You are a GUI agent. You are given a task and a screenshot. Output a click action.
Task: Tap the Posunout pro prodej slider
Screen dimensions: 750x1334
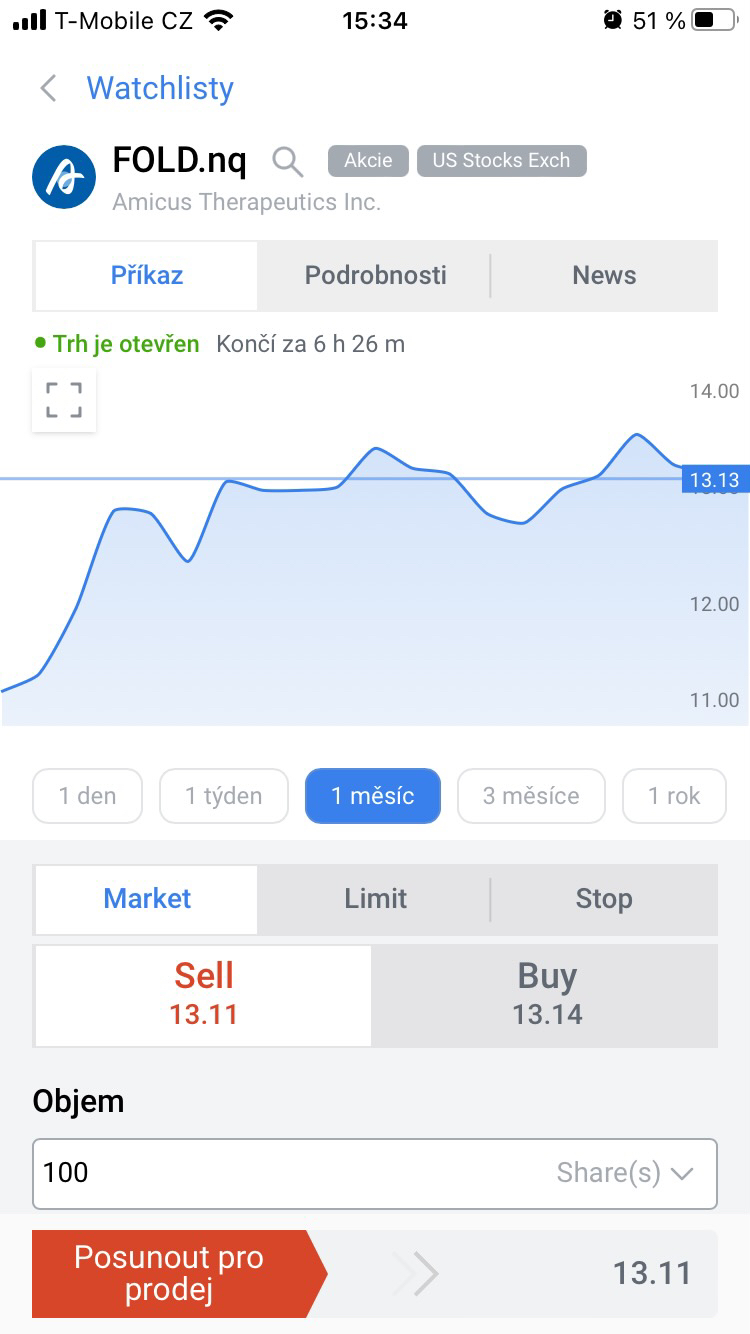point(170,1273)
